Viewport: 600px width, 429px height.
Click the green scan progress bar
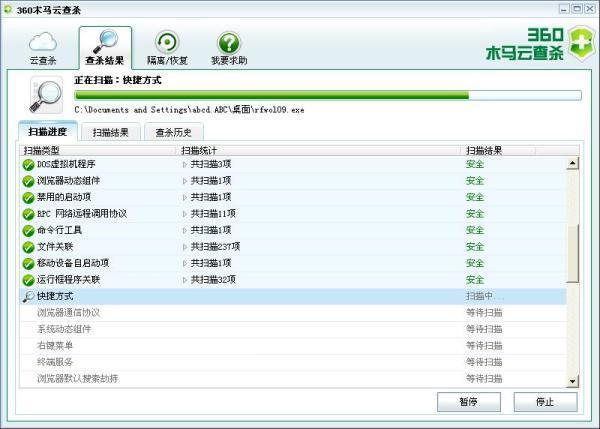(x=328, y=95)
